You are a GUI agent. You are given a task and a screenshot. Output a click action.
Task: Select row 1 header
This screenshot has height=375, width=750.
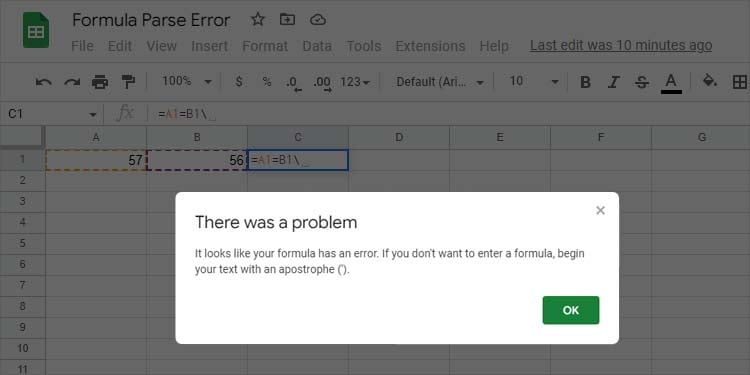coord(22,160)
